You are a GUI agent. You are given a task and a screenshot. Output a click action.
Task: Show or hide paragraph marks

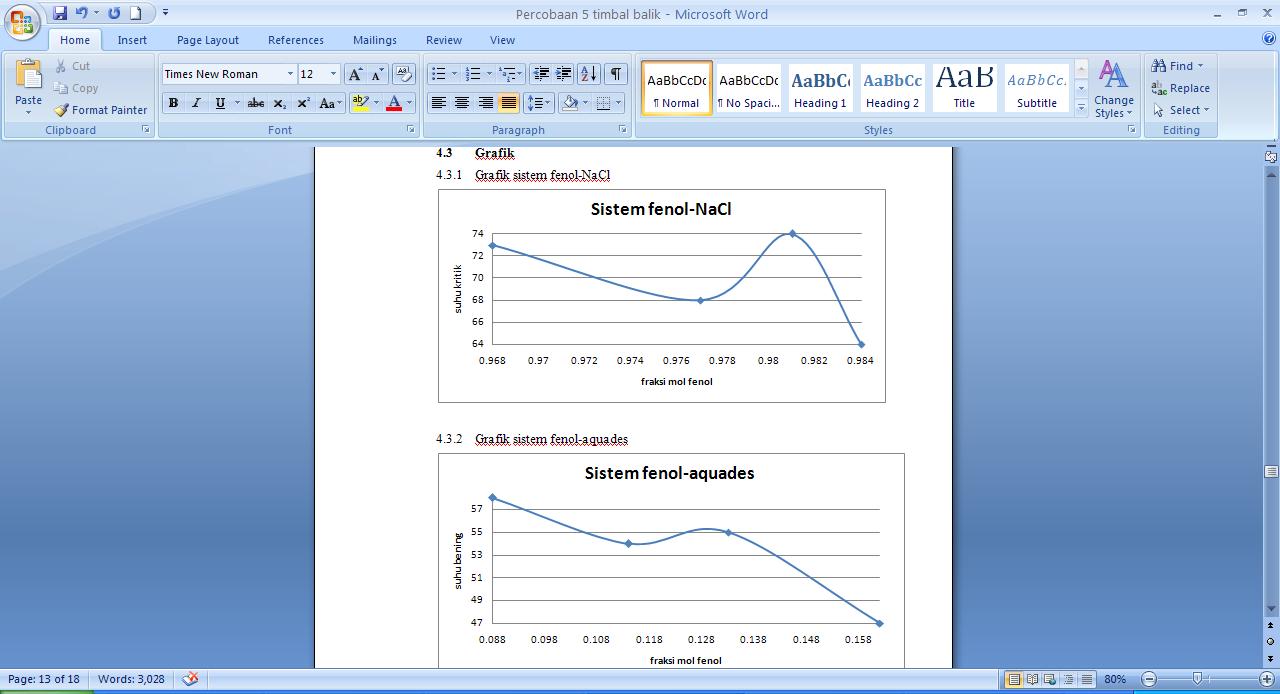pos(616,74)
